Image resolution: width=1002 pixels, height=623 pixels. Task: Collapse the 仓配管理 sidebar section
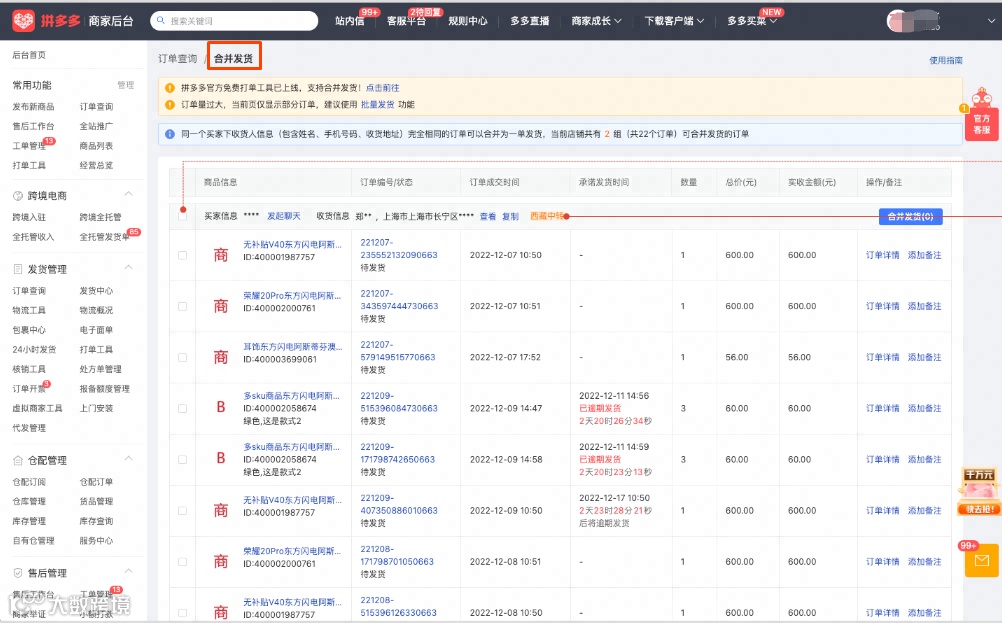point(128,459)
